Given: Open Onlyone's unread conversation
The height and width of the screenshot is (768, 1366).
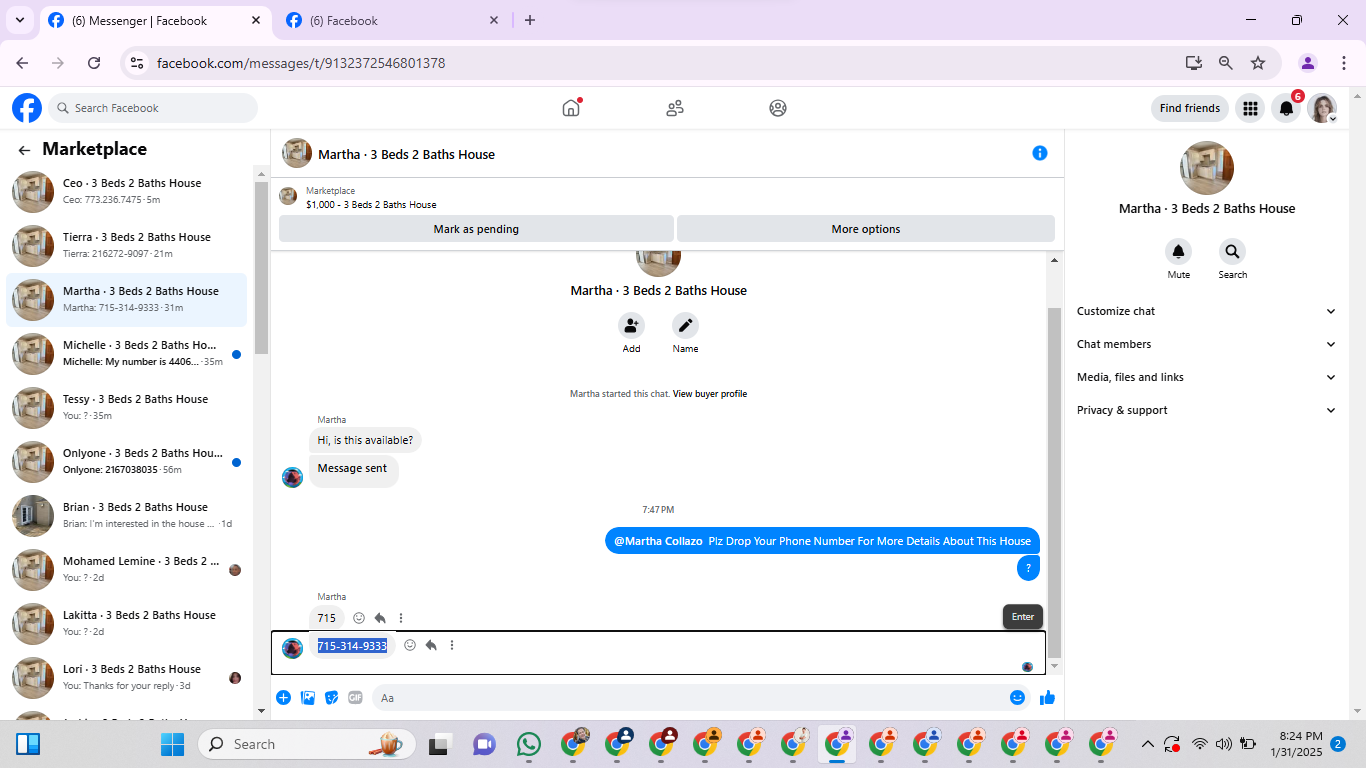Looking at the screenshot, I should click(126, 462).
